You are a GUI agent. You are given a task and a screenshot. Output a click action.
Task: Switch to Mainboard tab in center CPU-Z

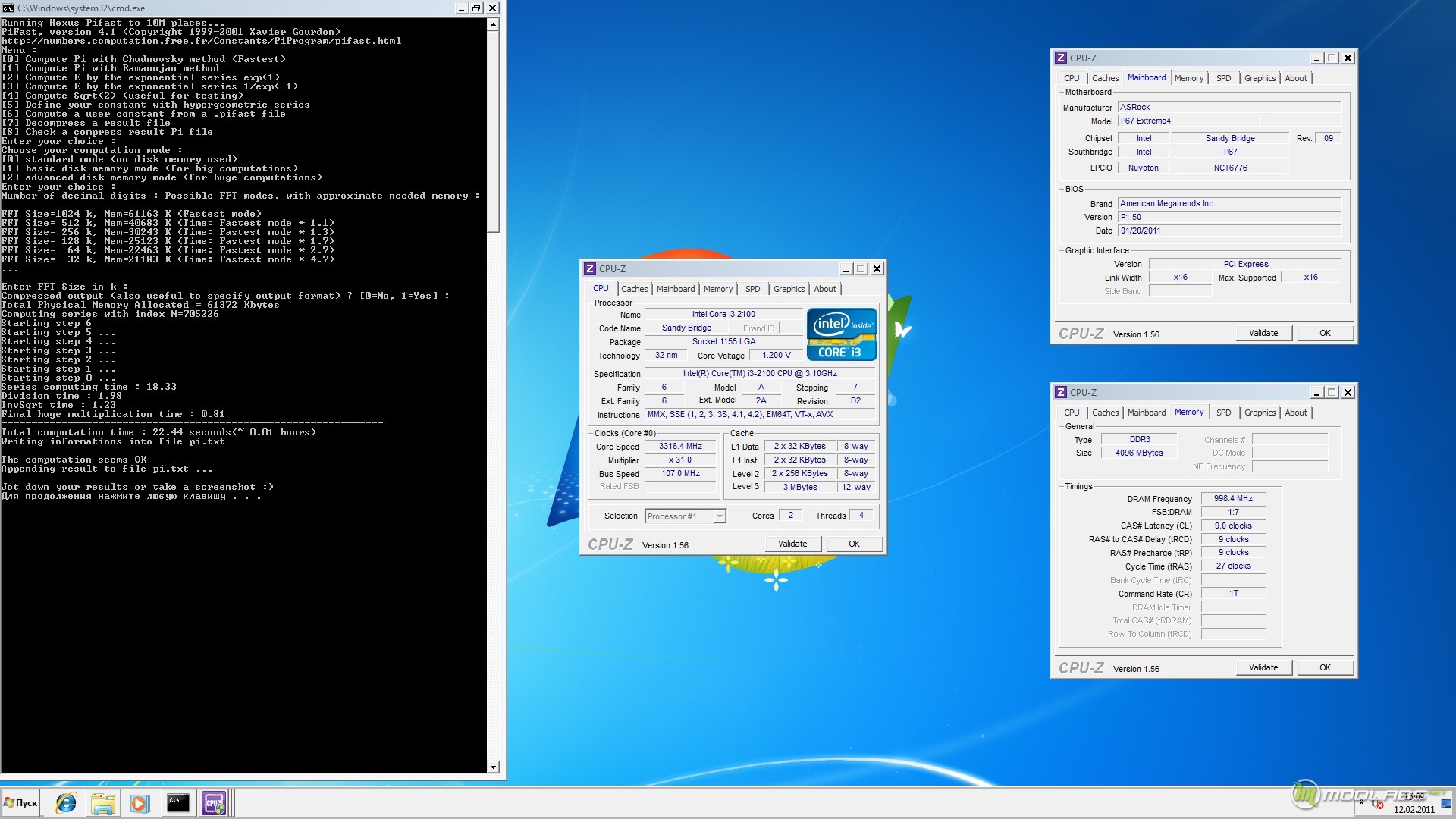(x=676, y=289)
